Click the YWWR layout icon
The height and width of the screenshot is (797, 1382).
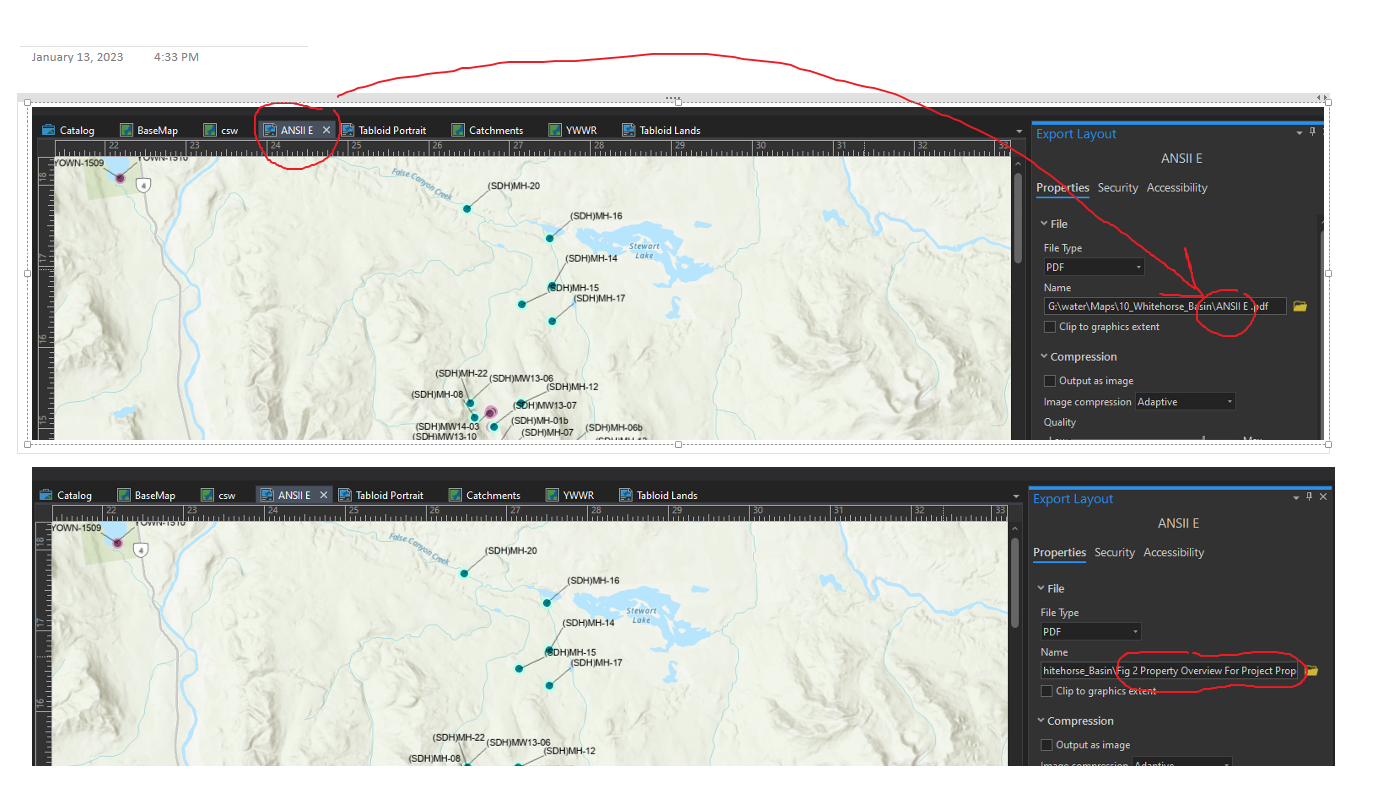(554, 129)
